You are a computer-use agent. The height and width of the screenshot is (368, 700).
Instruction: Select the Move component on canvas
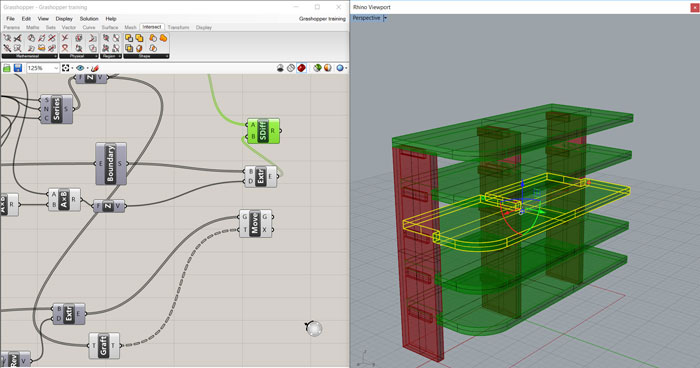255,223
